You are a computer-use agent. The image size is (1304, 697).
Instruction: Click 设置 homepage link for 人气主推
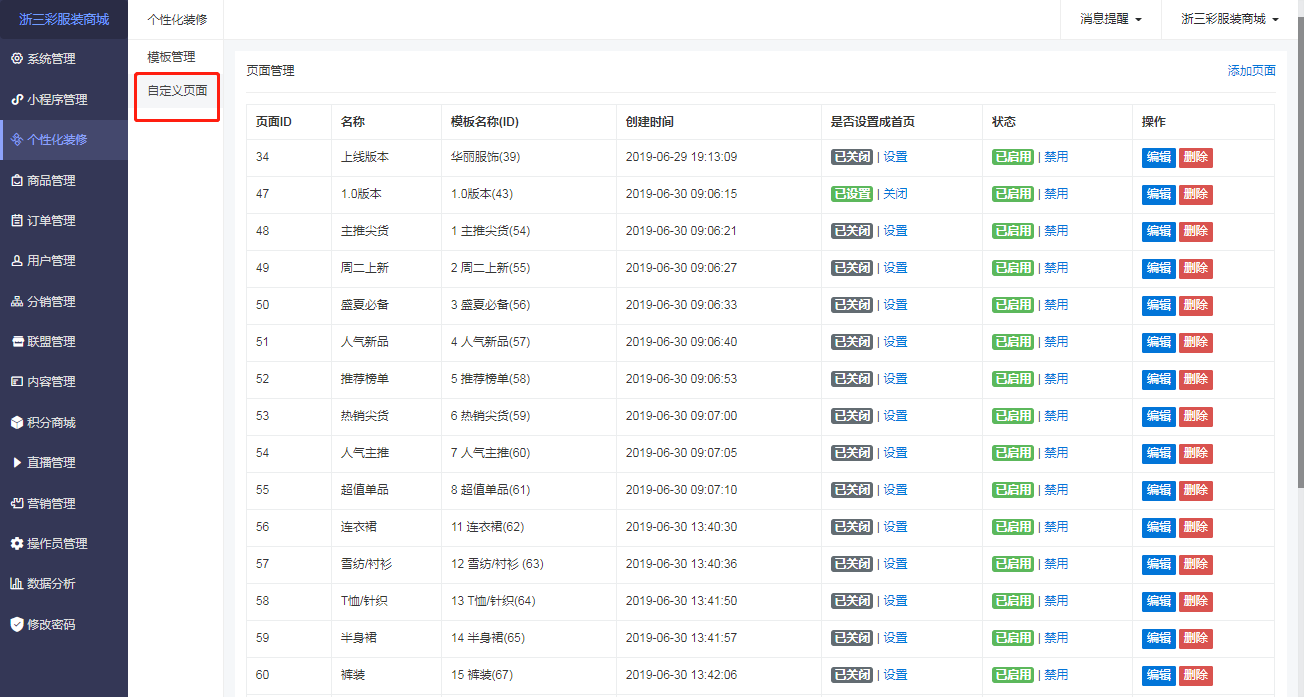(895, 453)
